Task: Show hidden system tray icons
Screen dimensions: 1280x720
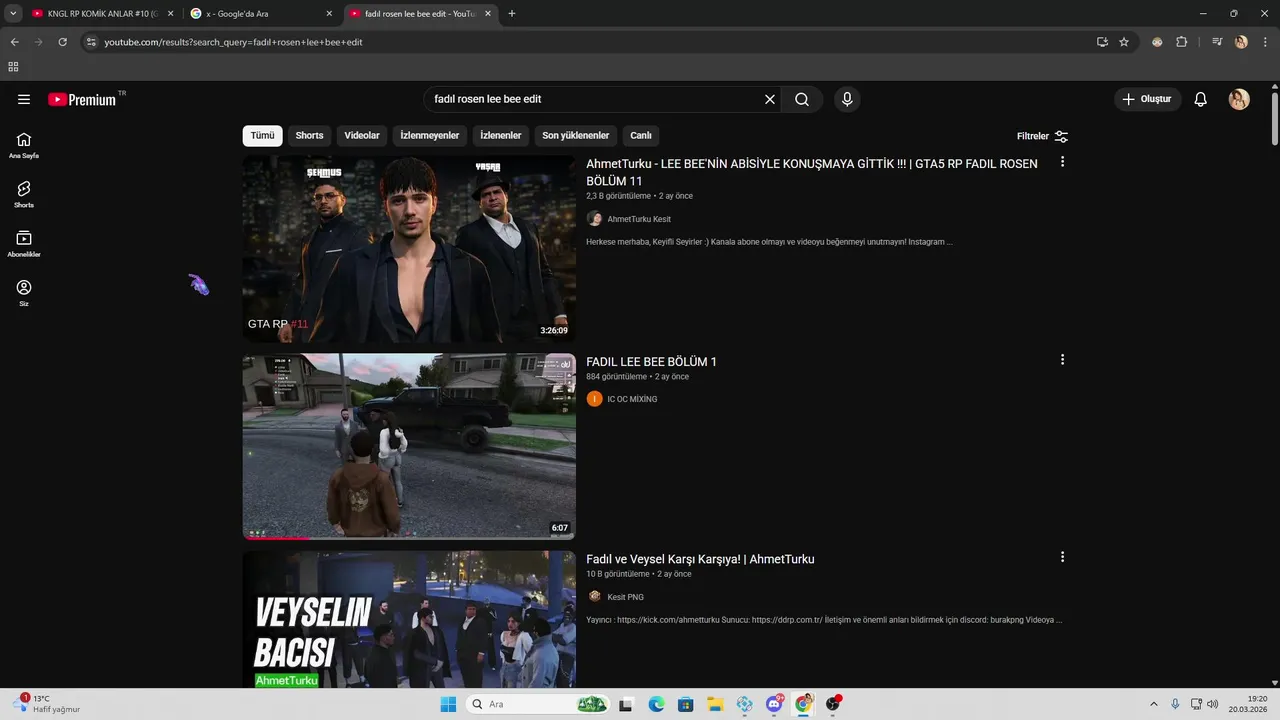Action: [1153, 704]
